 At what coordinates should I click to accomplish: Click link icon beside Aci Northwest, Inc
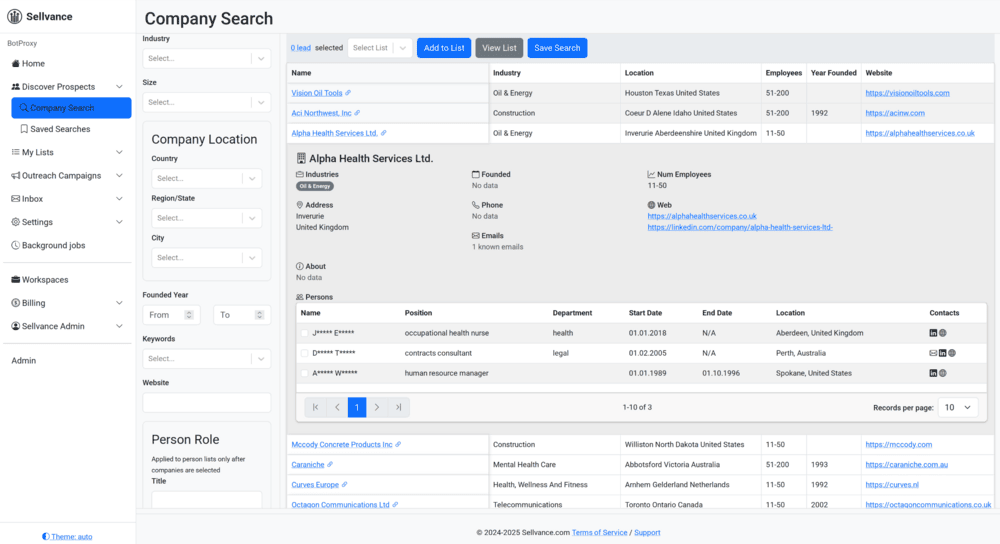tap(357, 113)
